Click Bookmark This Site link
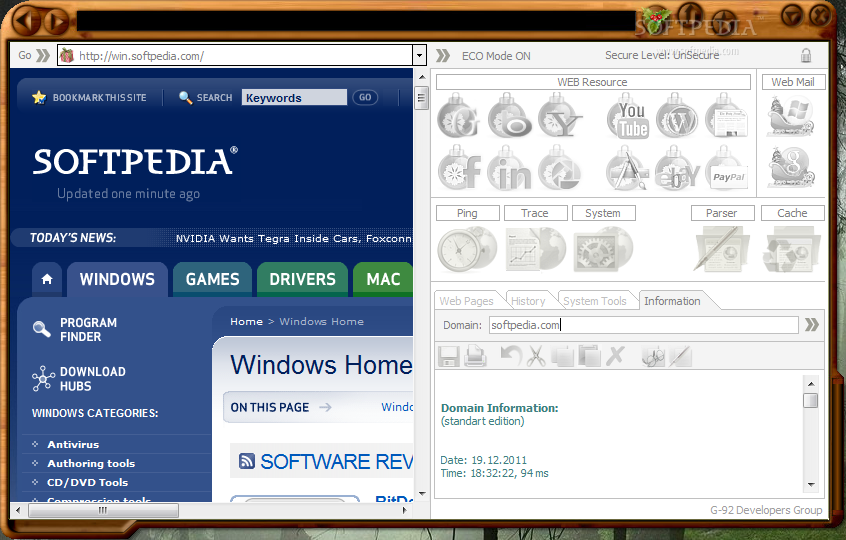 90,98
